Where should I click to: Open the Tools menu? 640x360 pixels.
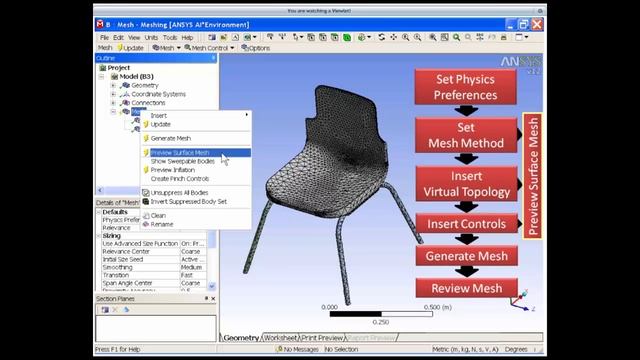click(x=170, y=38)
